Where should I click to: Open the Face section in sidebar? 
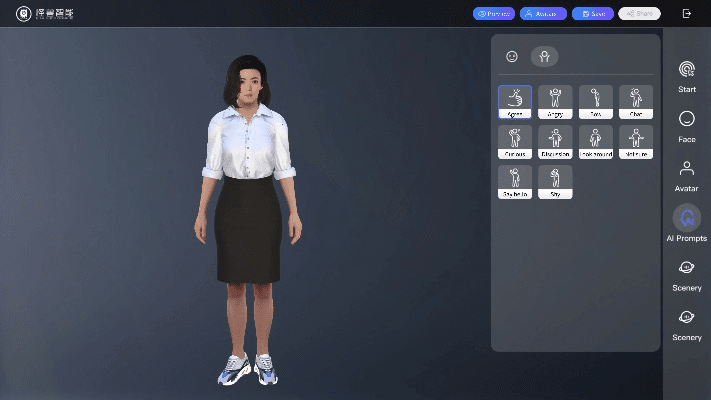[x=687, y=126]
